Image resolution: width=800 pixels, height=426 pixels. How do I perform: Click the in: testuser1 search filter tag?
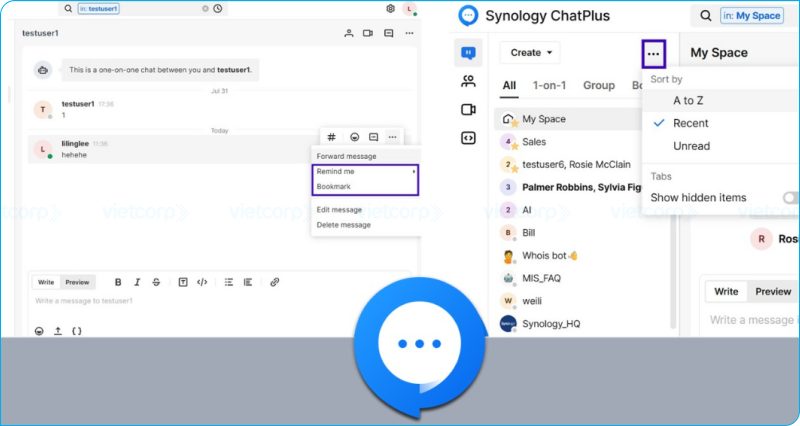tap(98, 9)
